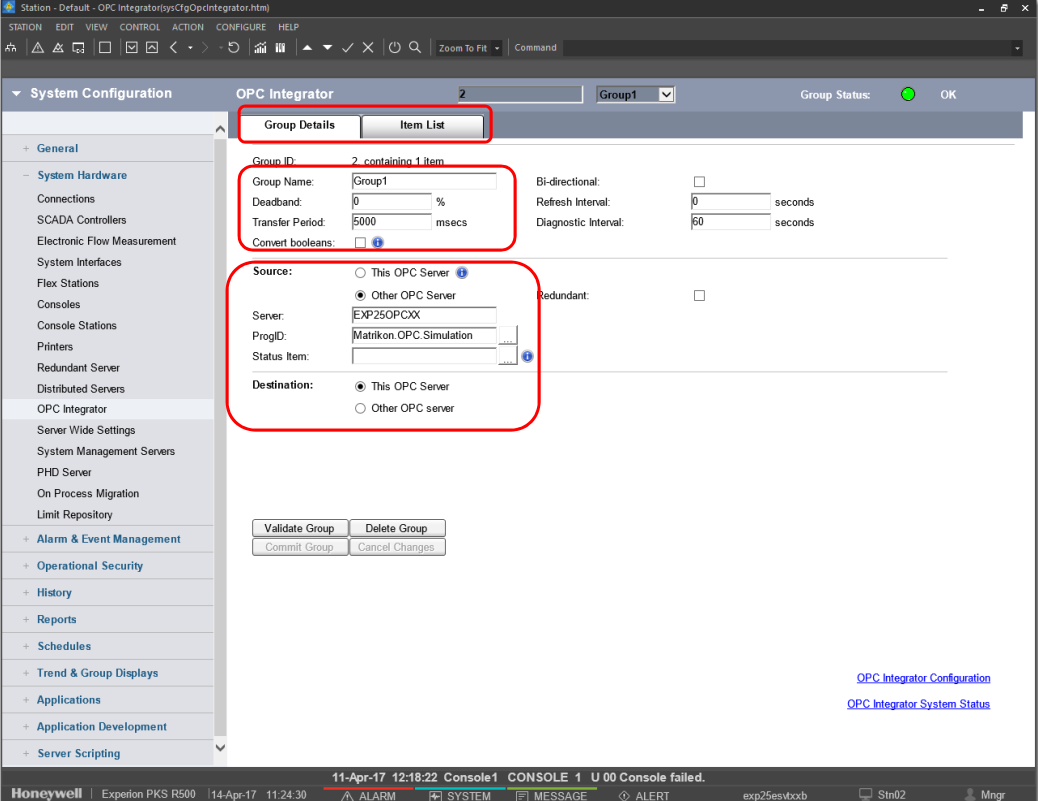Screen dimensions: 1038x801
Task: Open the system menu hierarchy icon
Action: point(11,48)
